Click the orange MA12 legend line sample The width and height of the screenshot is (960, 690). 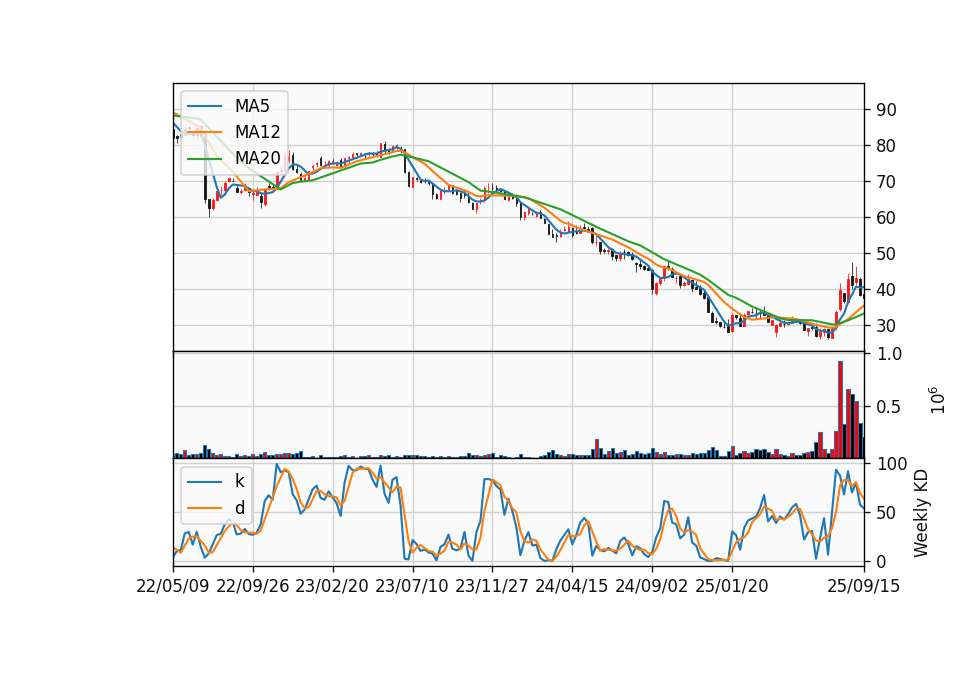point(204,132)
